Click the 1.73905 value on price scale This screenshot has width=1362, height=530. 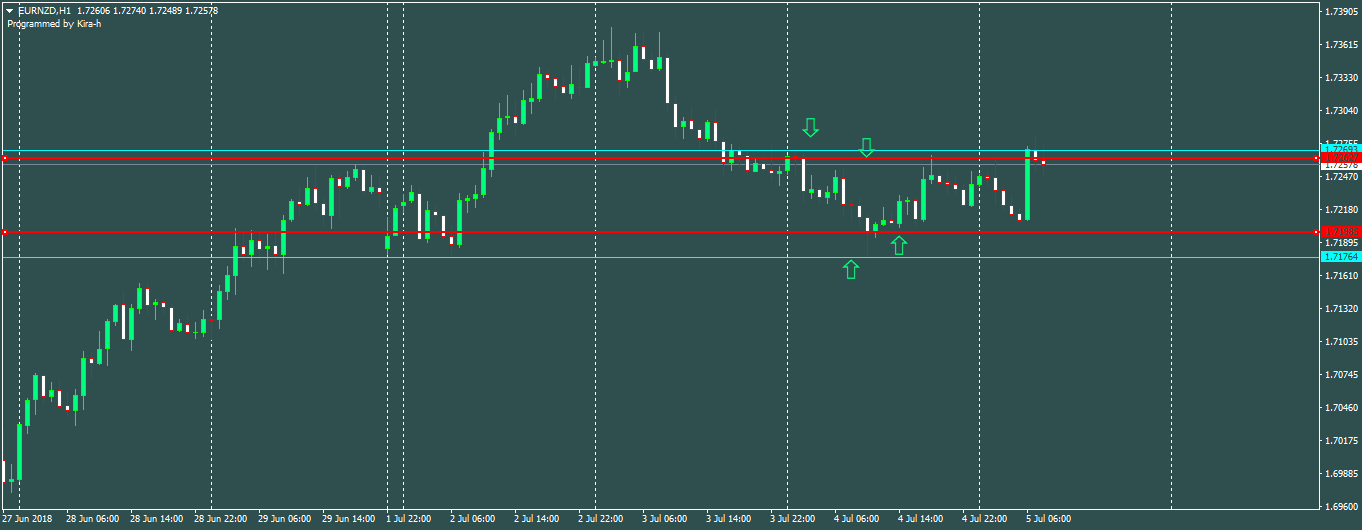pos(1340,12)
